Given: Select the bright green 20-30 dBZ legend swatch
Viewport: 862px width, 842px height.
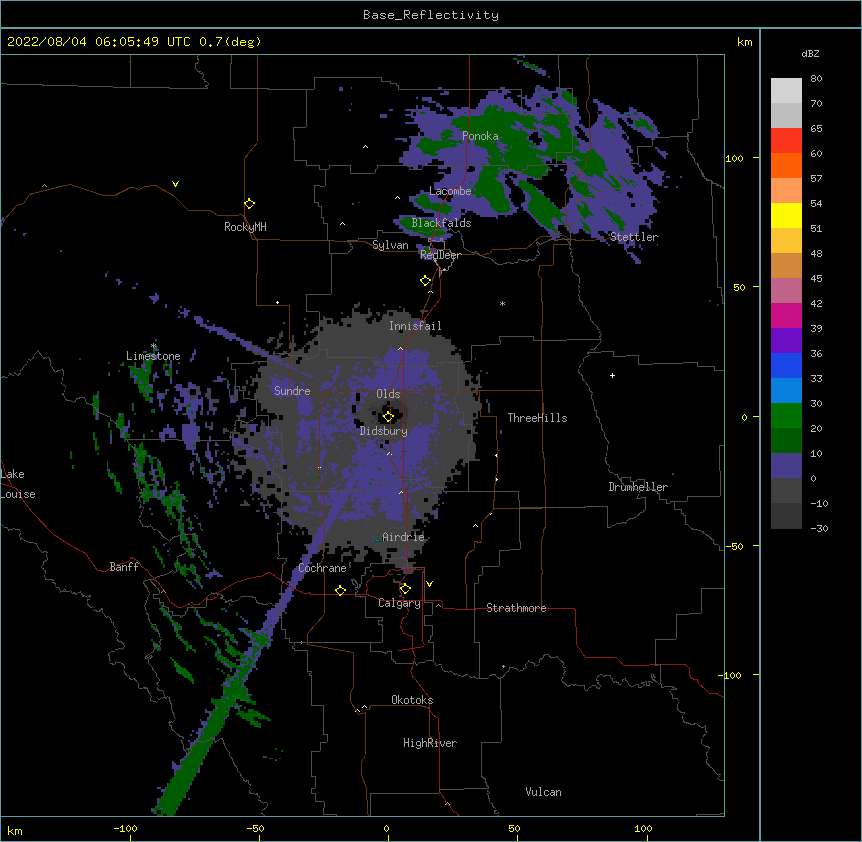Looking at the screenshot, I should click(x=786, y=416).
